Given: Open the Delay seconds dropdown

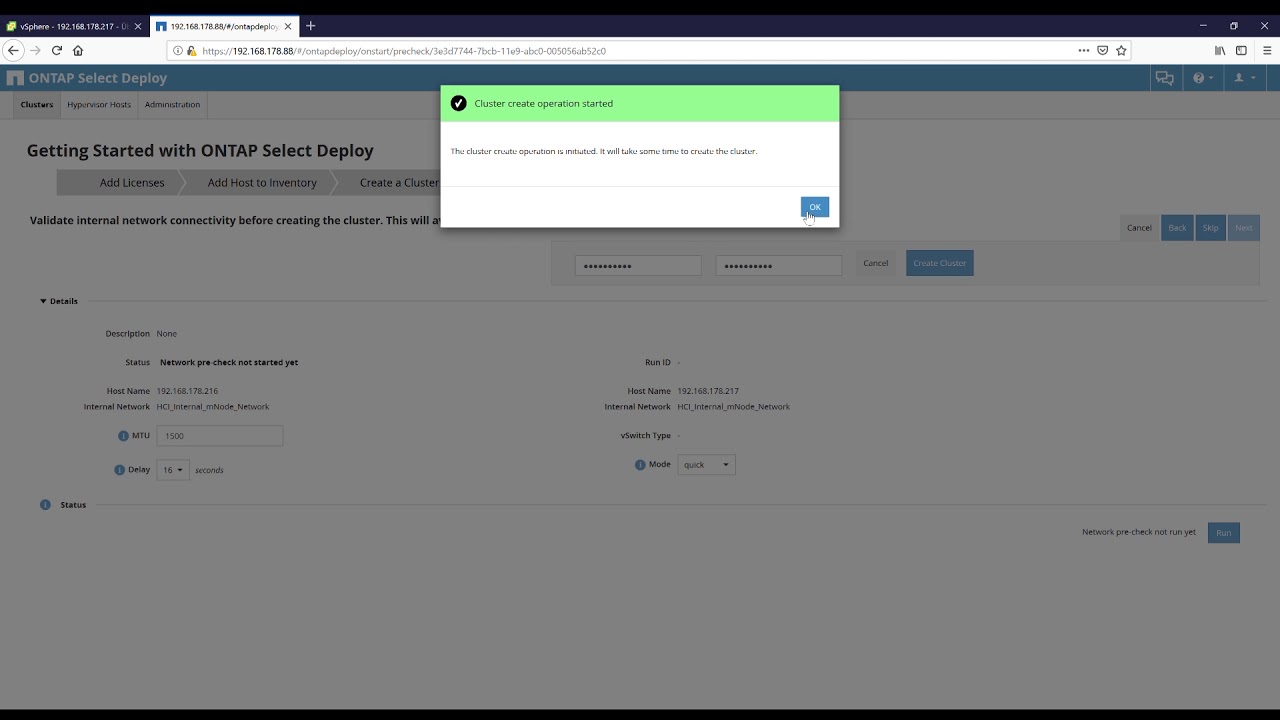Looking at the screenshot, I should [171, 469].
